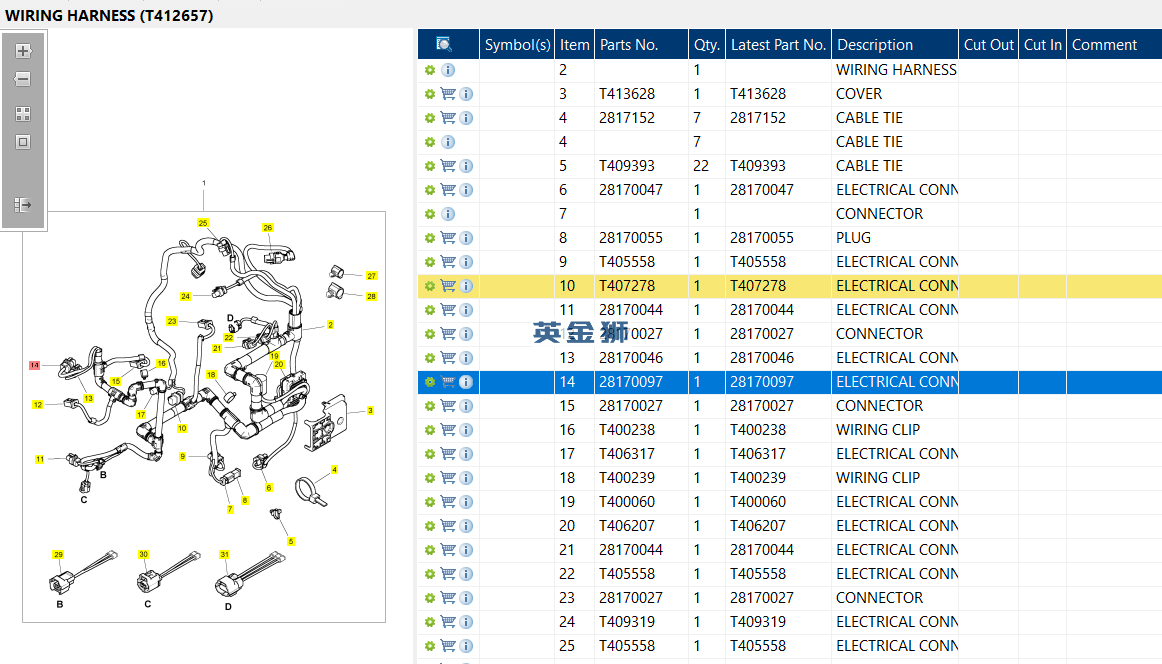Click latest part number 28170055 for PLUG
This screenshot has height=664, width=1162.
pyautogui.click(x=761, y=238)
